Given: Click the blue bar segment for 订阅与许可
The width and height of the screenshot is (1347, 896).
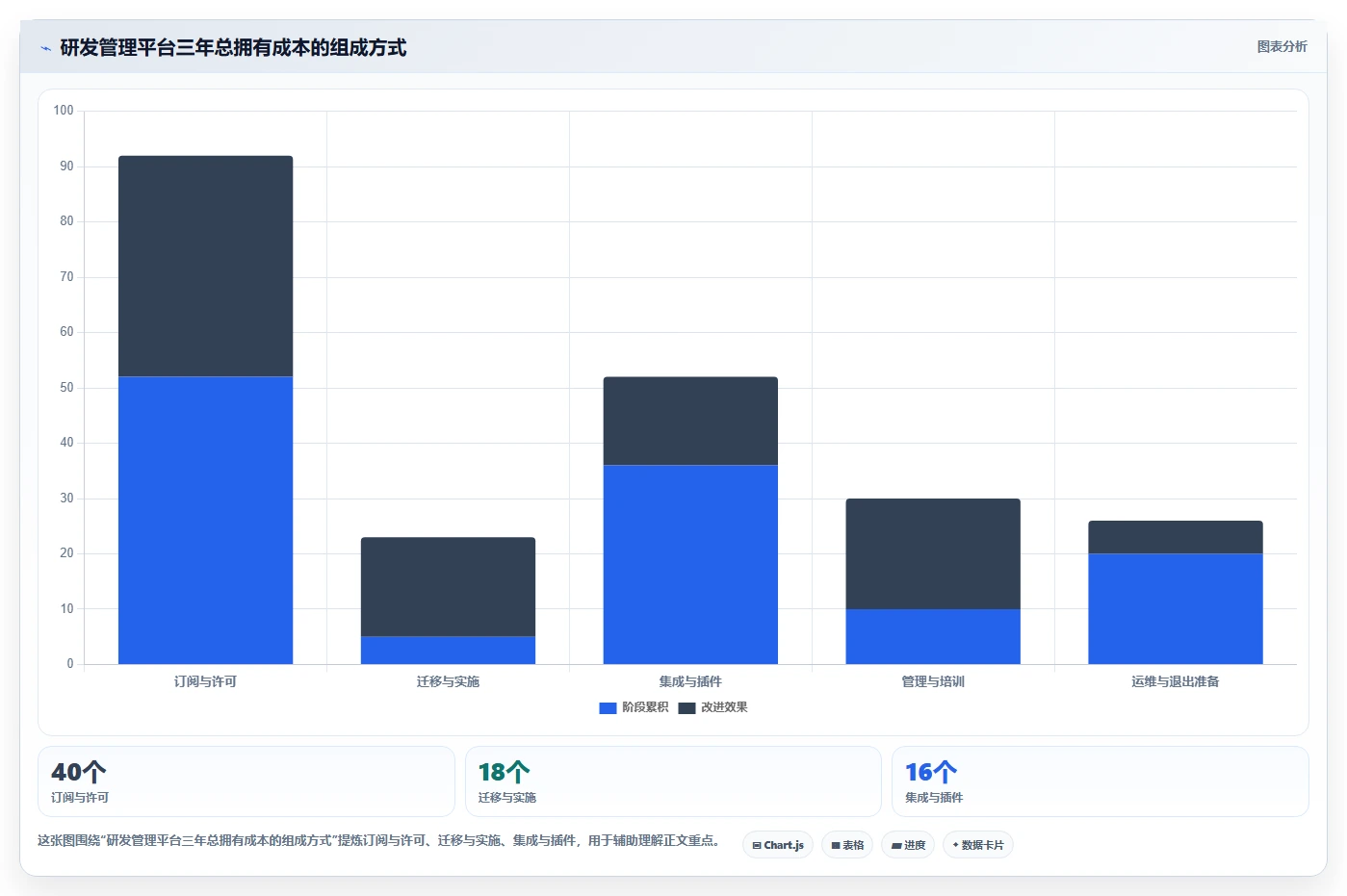Looking at the screenshot, I should tap(205, 520).
